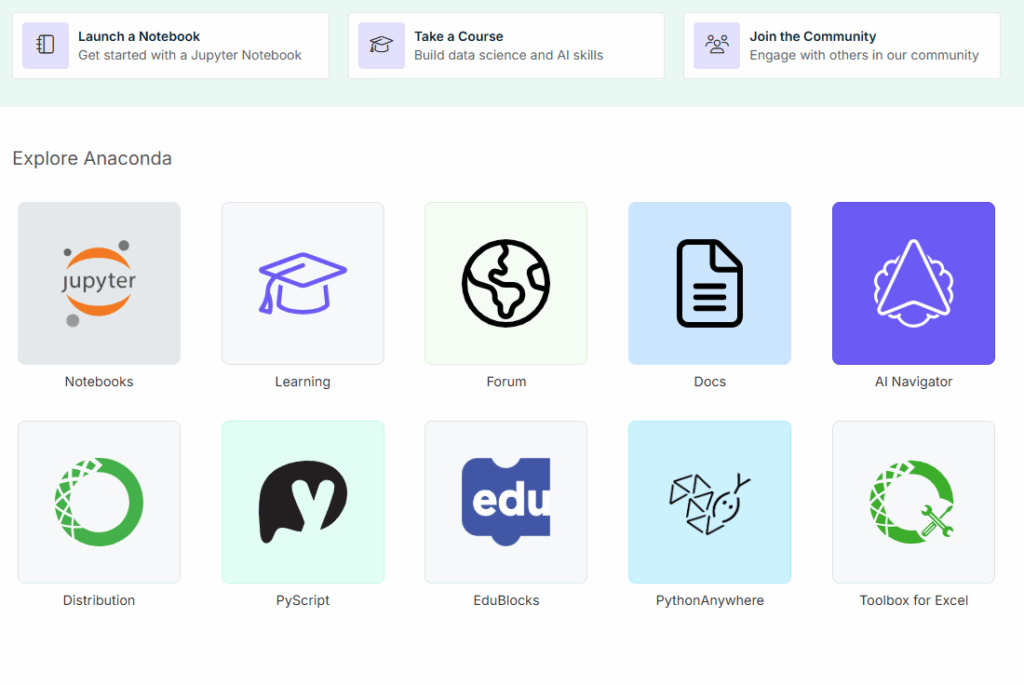Open the PyScript logo tile

pyautogui.click(x=303, y=502)
